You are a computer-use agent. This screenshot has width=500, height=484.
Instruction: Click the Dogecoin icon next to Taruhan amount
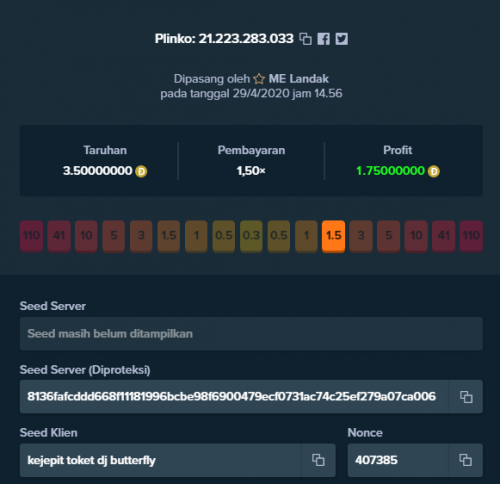click(141, 171)
